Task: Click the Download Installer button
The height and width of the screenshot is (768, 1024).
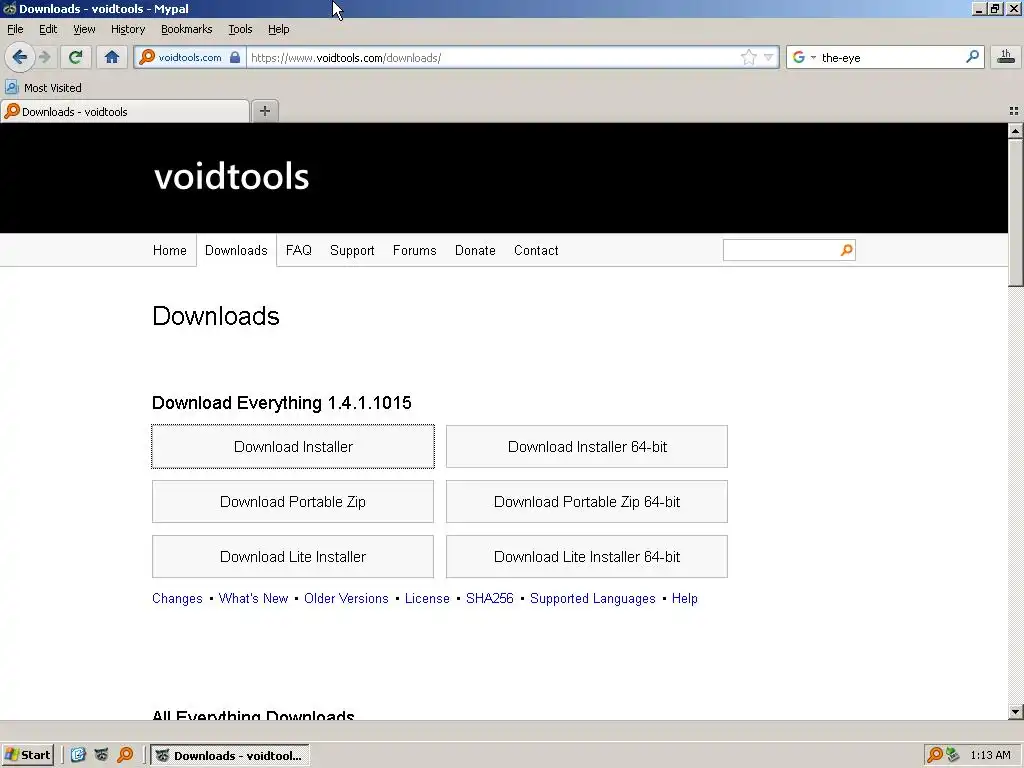Action: point(293,447)
